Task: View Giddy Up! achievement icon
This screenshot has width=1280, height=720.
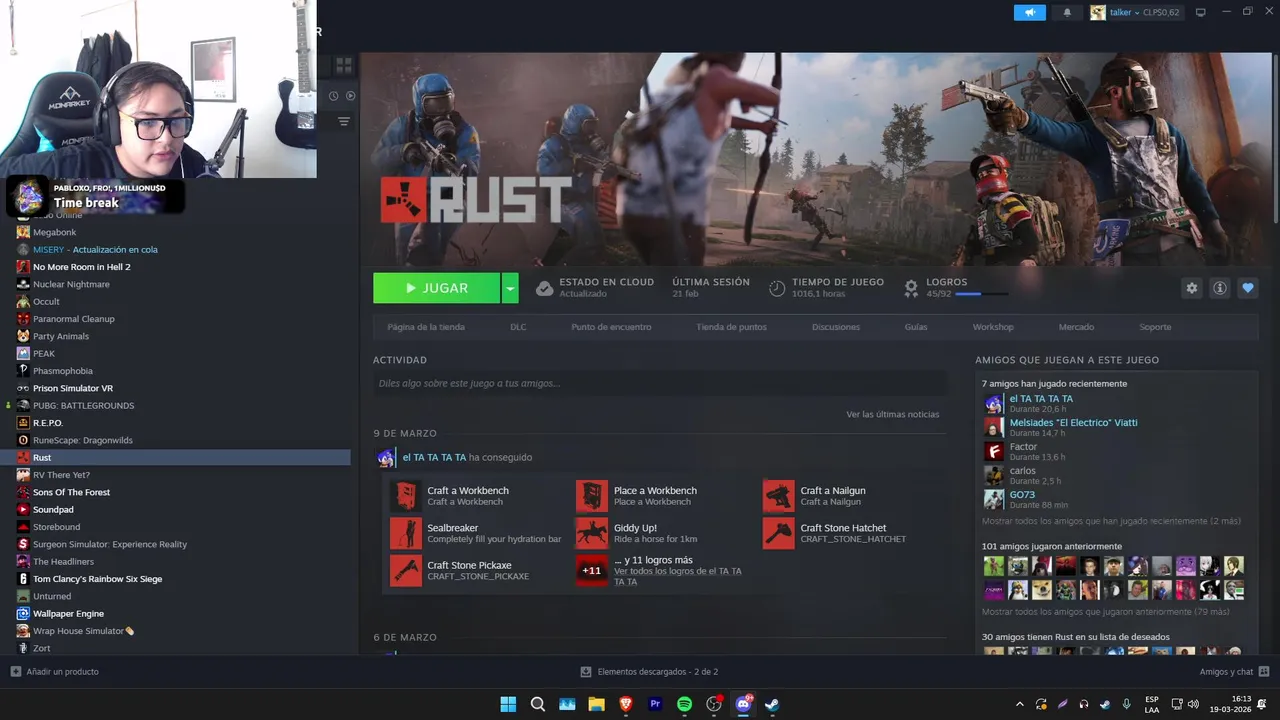Action: [x=592, y=533]
